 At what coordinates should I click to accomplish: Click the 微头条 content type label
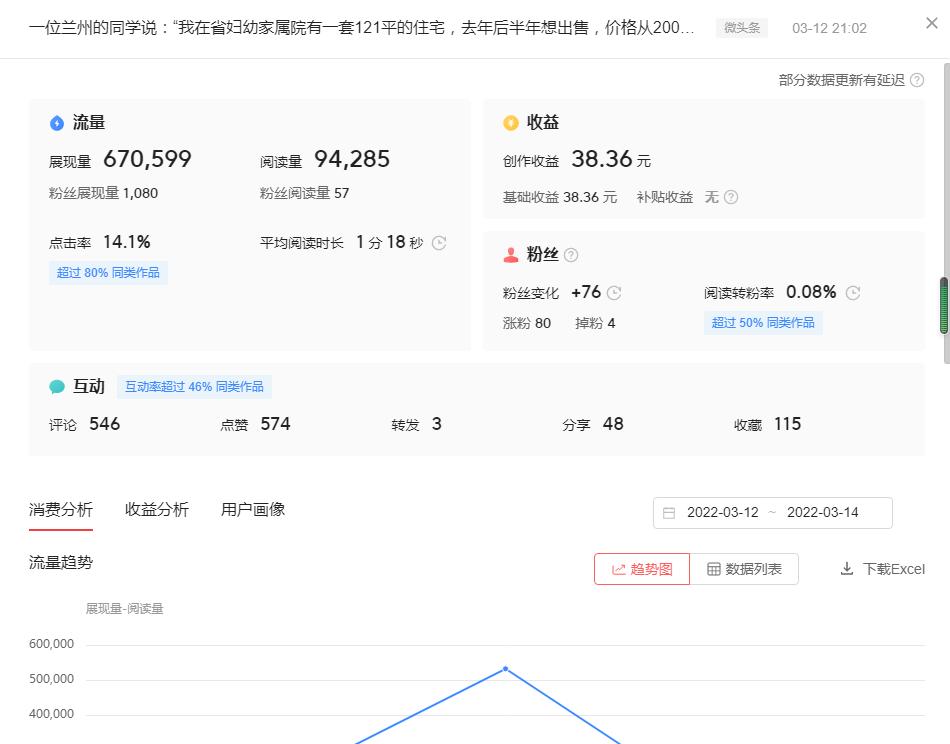[x=741, y=28]
